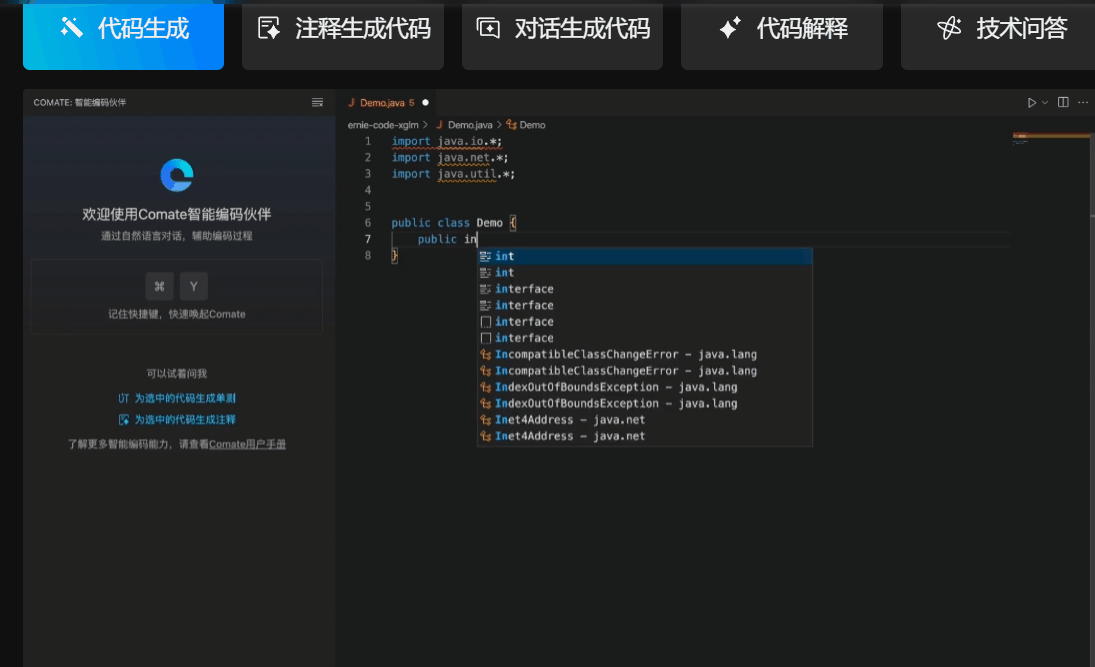Click the Y shortcut key icon

(x=193, y=286)
